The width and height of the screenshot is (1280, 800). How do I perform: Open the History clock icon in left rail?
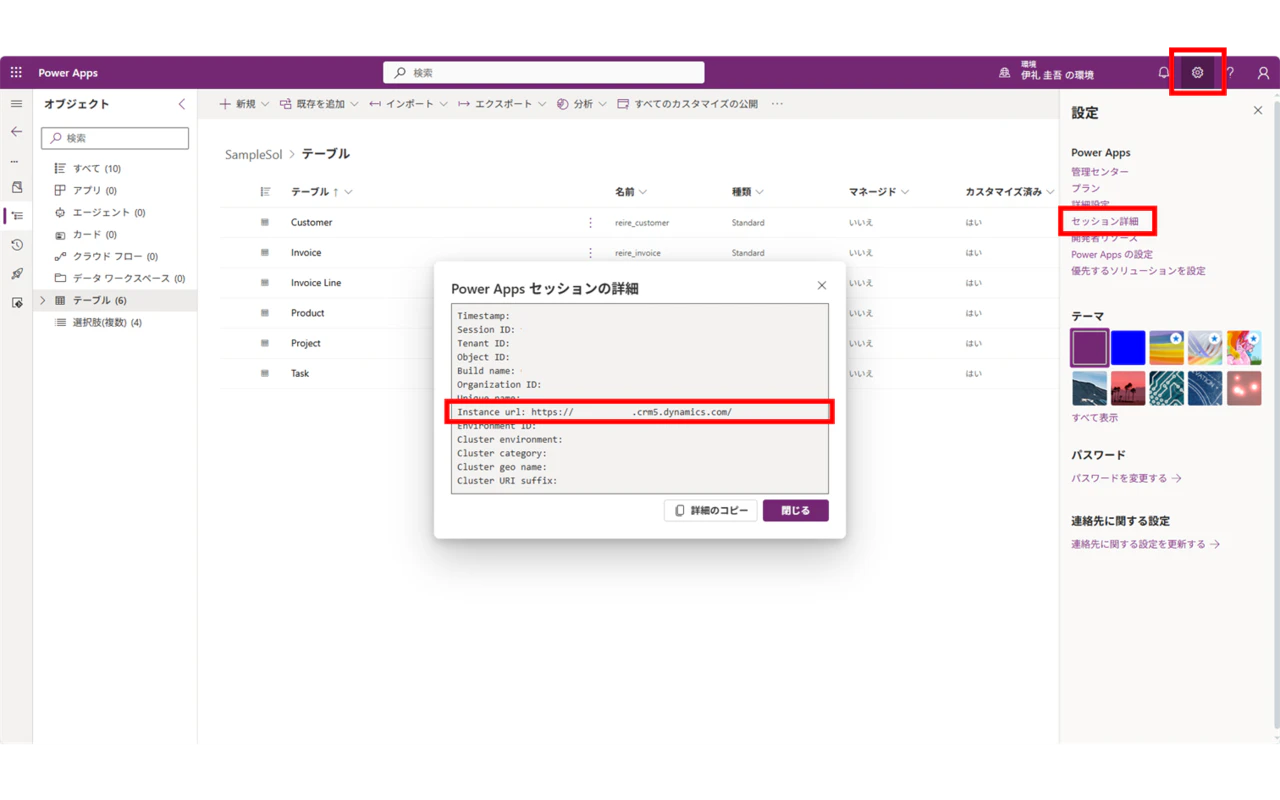click(x=17, y=245)
